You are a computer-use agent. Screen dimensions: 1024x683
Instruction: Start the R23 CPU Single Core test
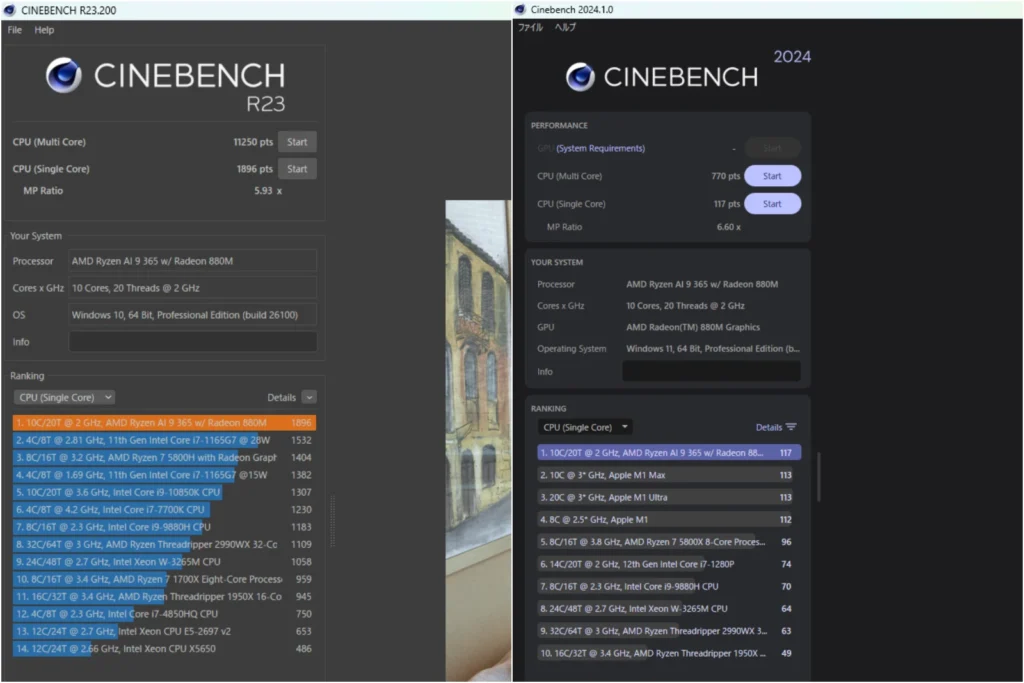(297, 169)
